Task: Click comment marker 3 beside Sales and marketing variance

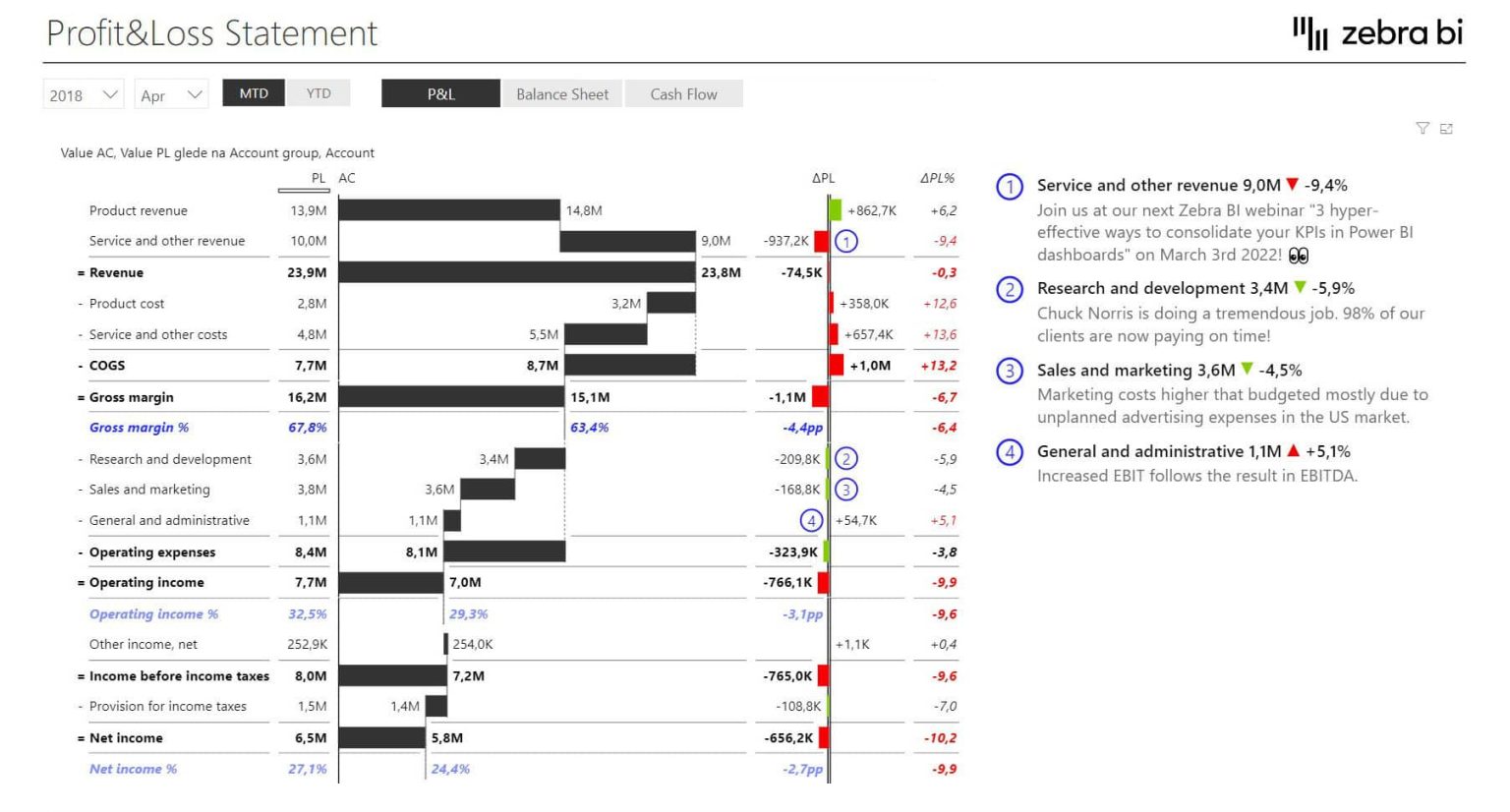Action: point(847,489)
